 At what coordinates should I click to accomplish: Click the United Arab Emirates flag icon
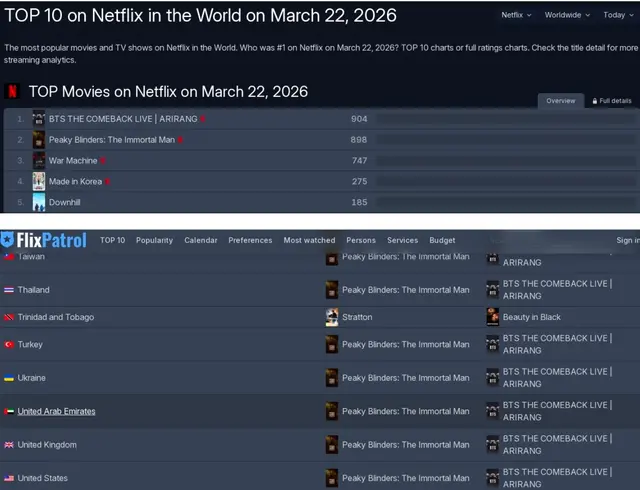[9, 412]
